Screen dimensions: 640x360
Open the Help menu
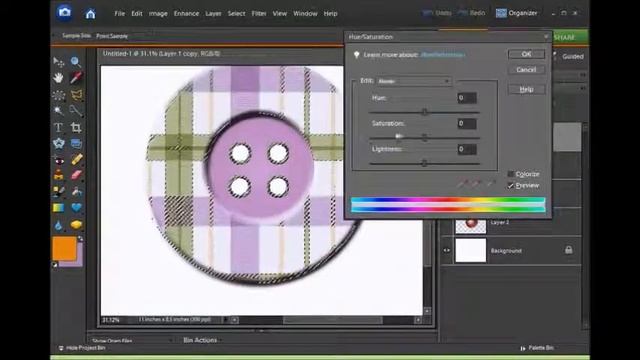click(330, 13)
